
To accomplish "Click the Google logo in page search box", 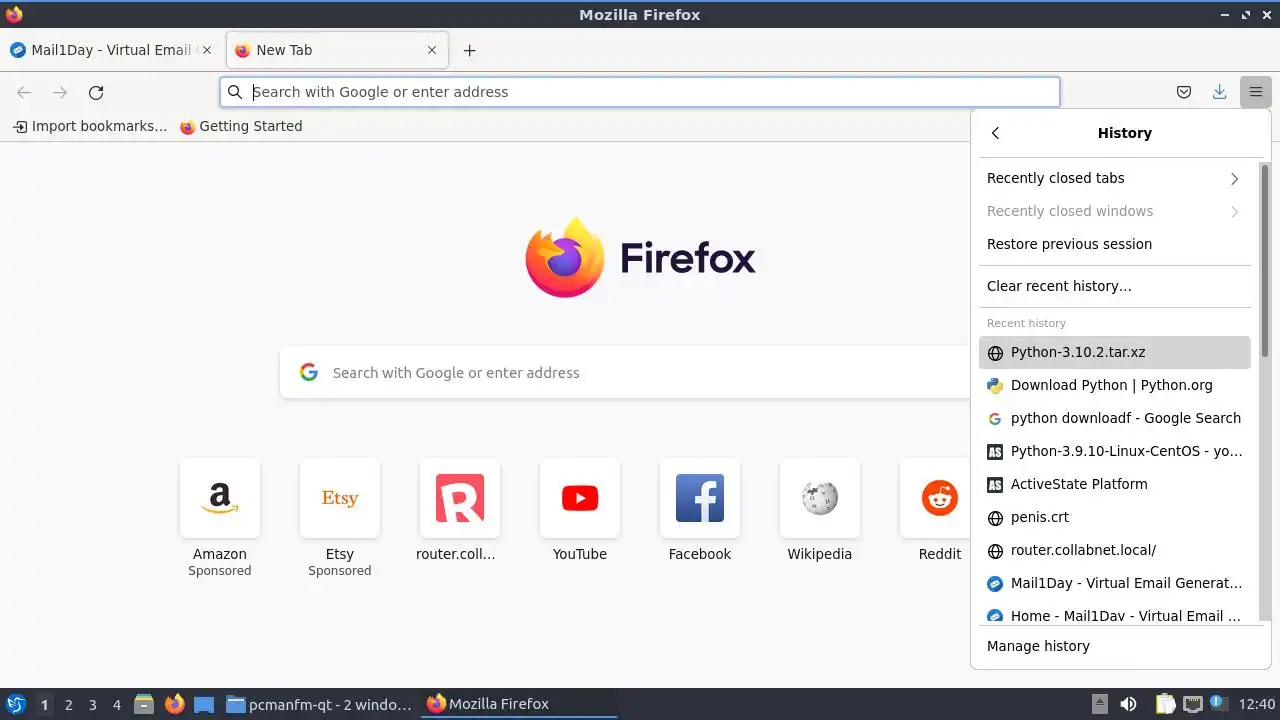I will [309, 372].
